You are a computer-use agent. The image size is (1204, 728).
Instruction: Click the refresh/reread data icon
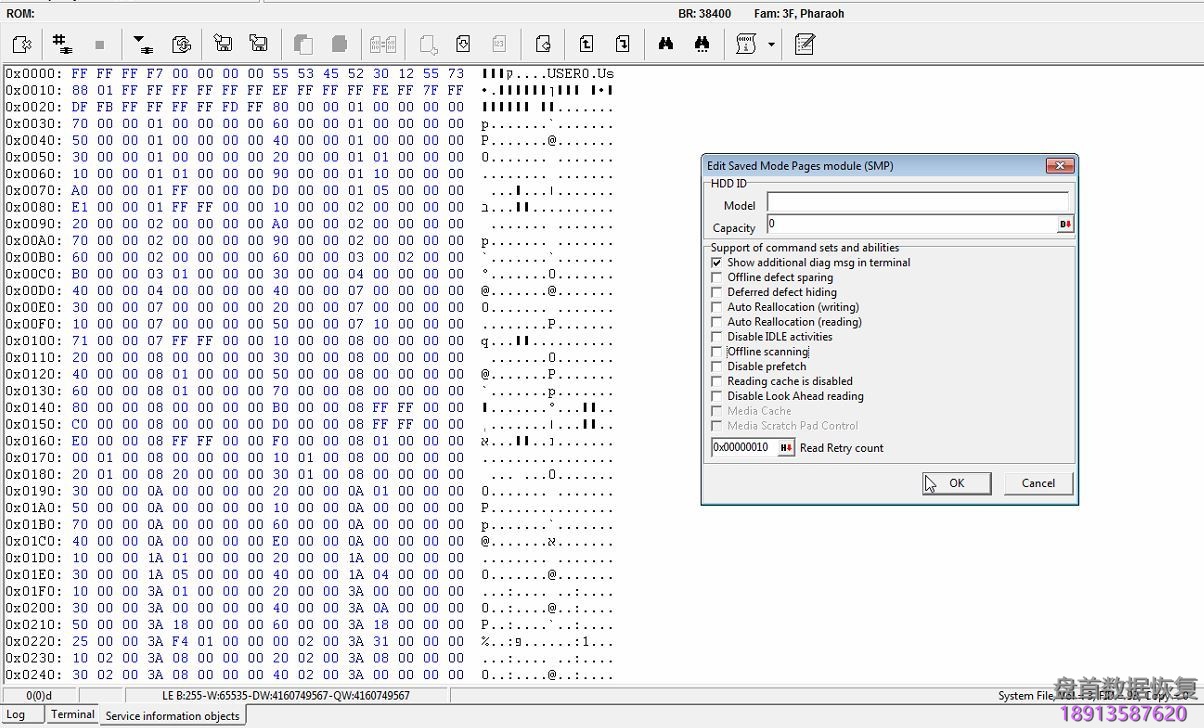(181, 44)
